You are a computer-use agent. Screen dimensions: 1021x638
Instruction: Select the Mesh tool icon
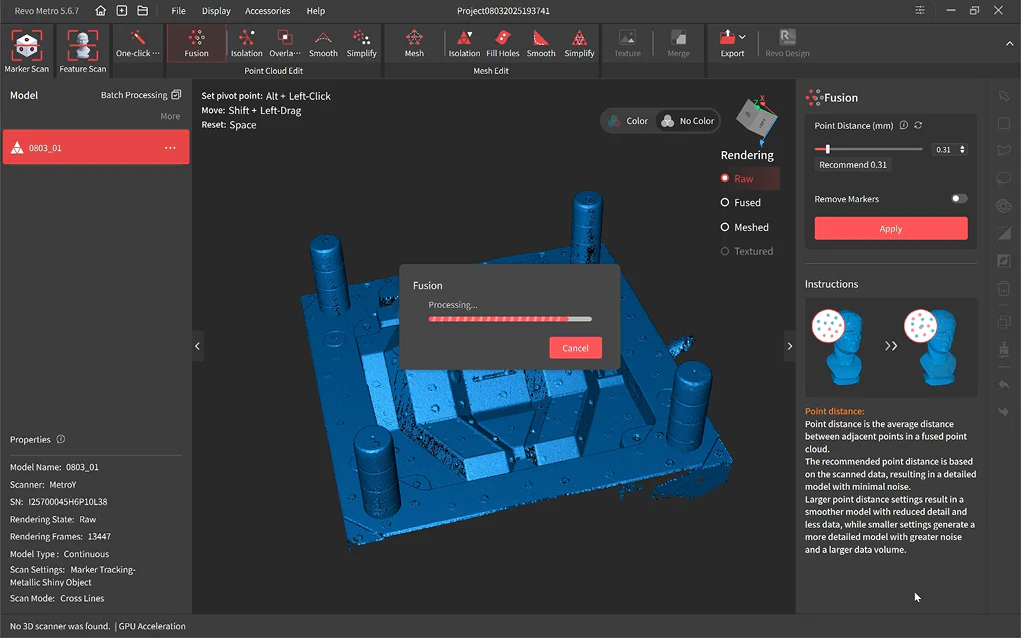pyautogui.click(x=414, y=44)
